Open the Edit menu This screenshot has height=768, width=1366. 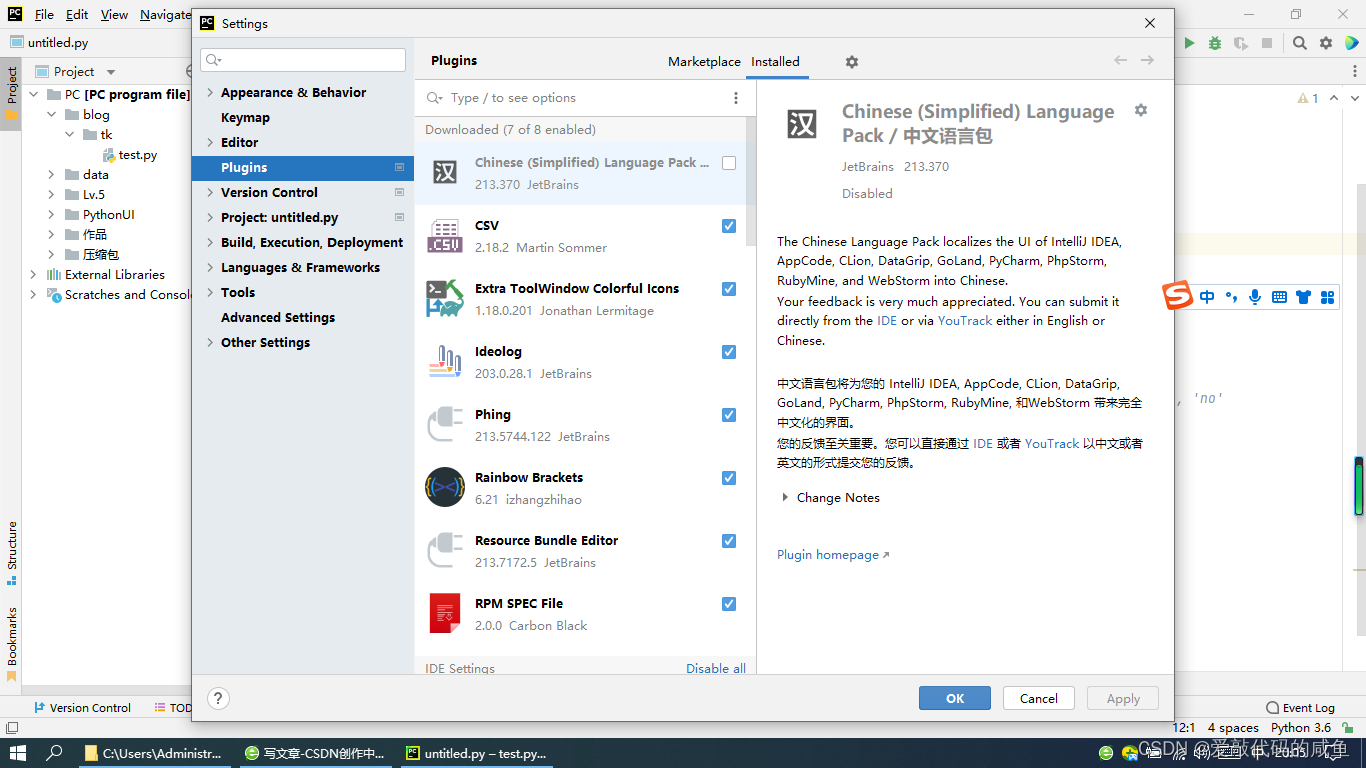tap(77, 15)
